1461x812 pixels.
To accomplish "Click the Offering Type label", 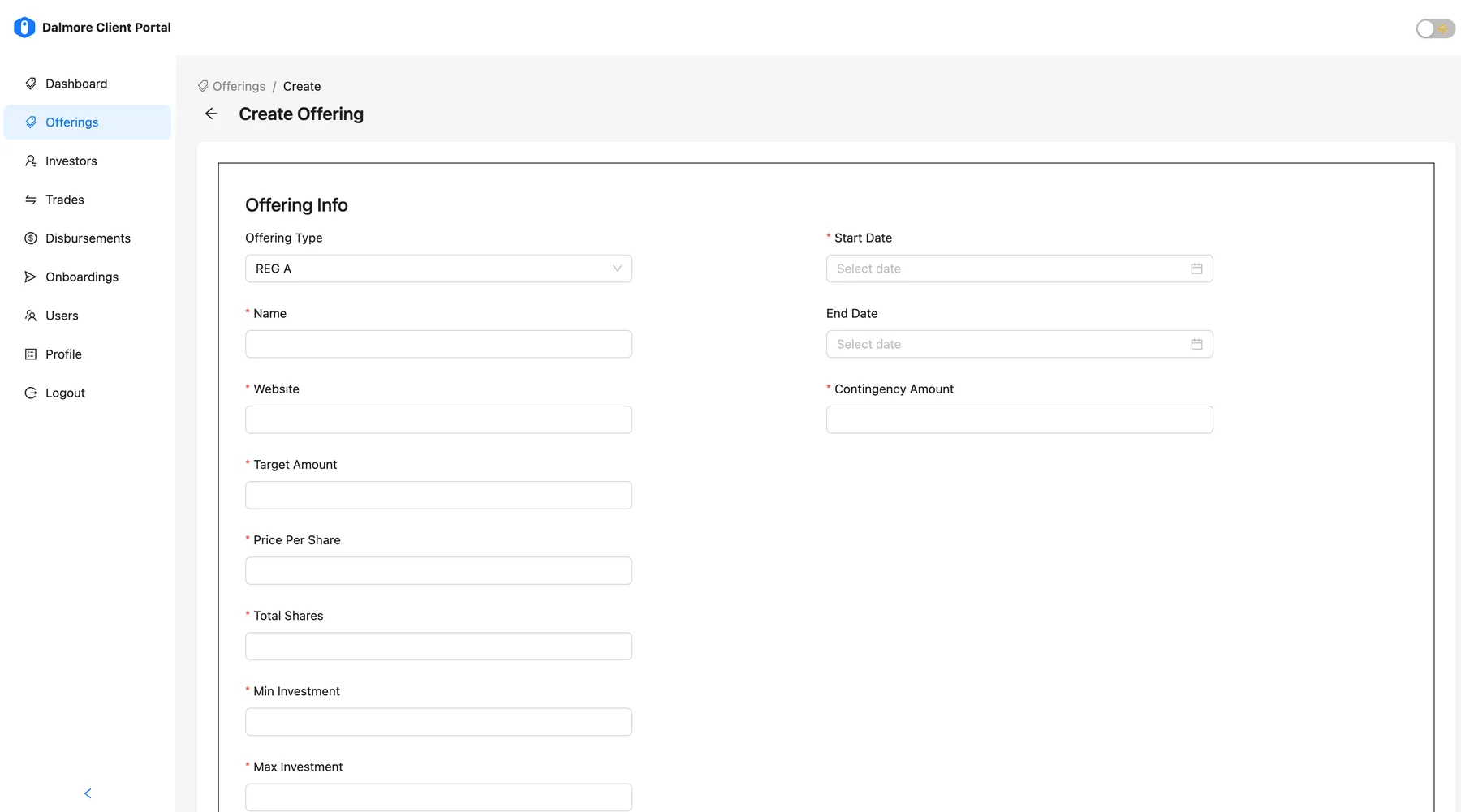I will [x=284, y=238].
